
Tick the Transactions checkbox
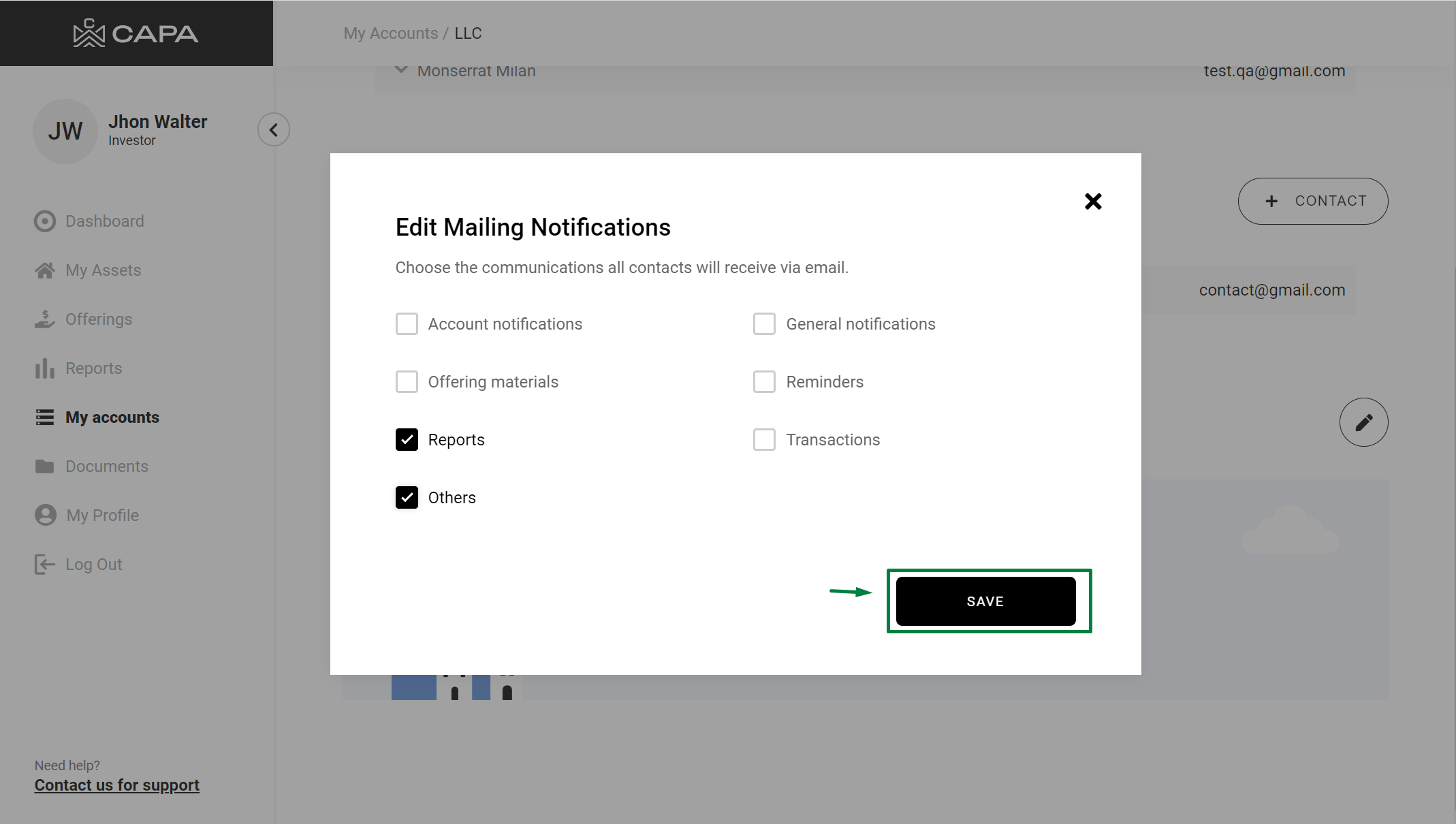pos(764,440)
